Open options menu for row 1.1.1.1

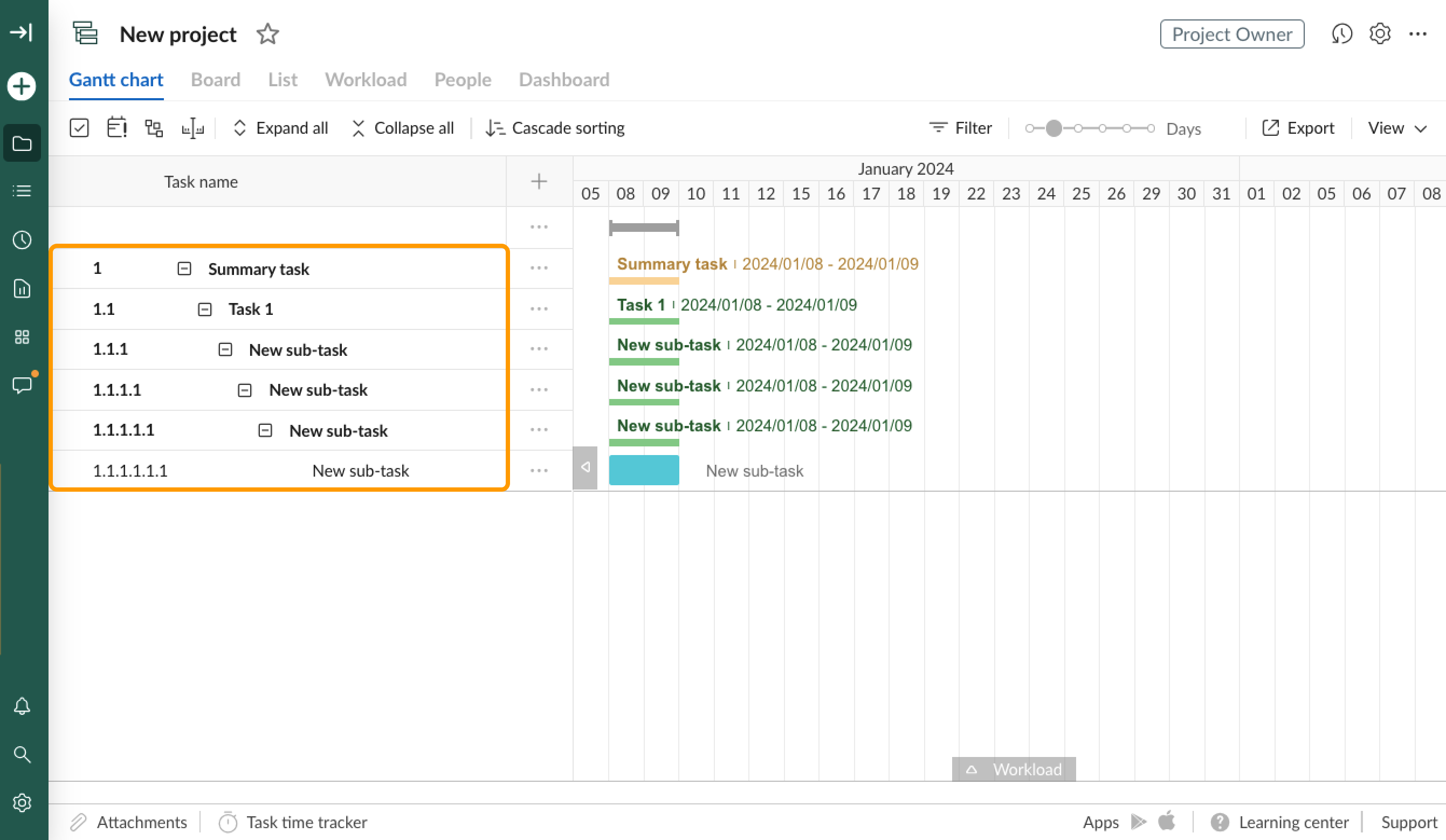click(x=538, y=390)
